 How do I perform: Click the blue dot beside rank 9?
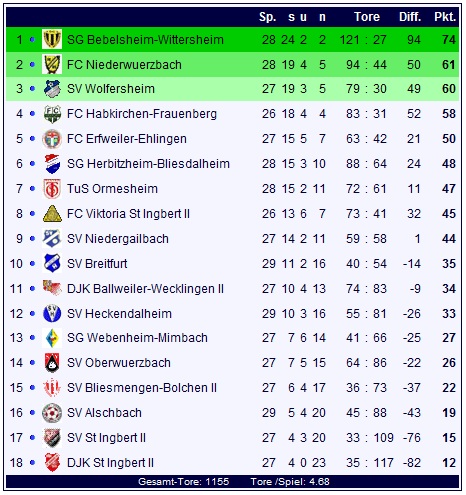point(32,239)
